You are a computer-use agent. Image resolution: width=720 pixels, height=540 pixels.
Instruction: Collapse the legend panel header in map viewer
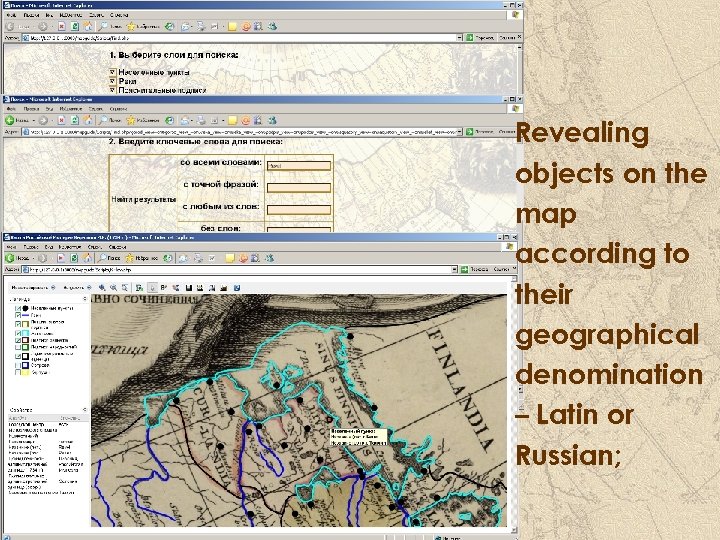click(84, 299)
